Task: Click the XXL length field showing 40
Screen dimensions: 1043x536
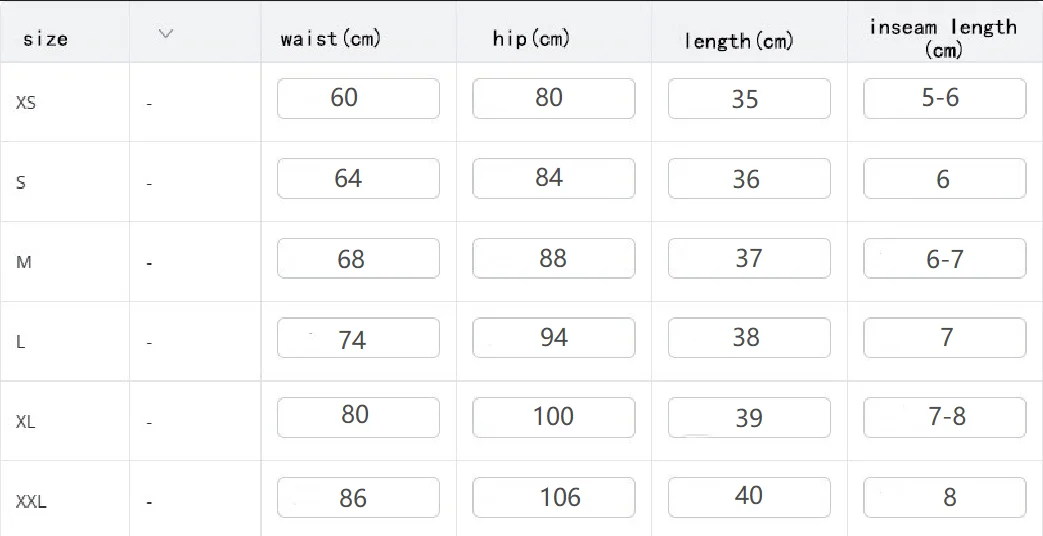Action: (749, 497)
